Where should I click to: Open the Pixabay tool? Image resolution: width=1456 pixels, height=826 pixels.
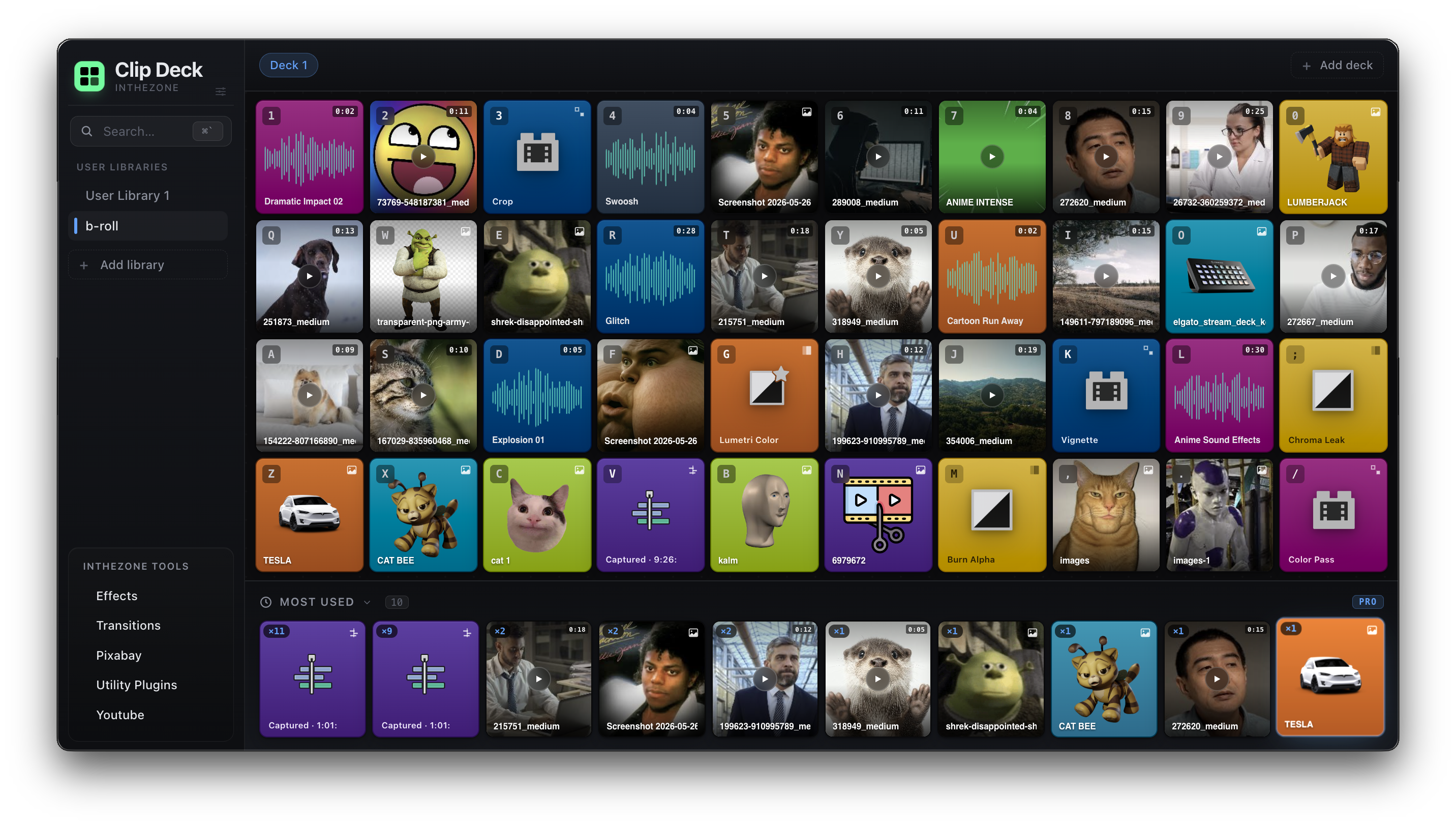(119, 655)
